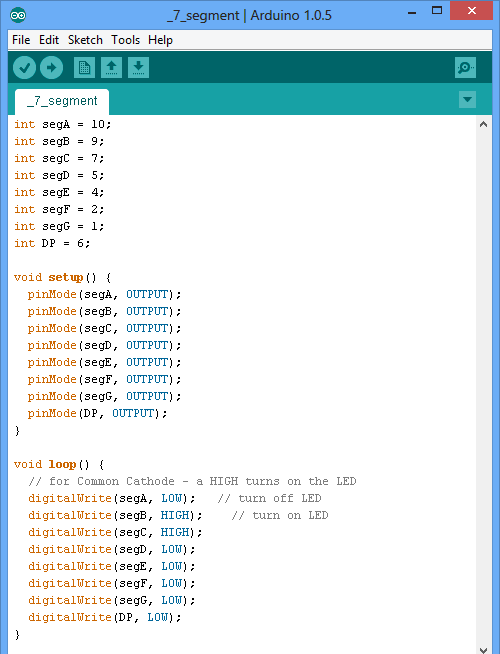Screen dimensions: 500x654
Task: Click 'digitalWrite(segB, HIGH);' statement
Action: (115, 516)
